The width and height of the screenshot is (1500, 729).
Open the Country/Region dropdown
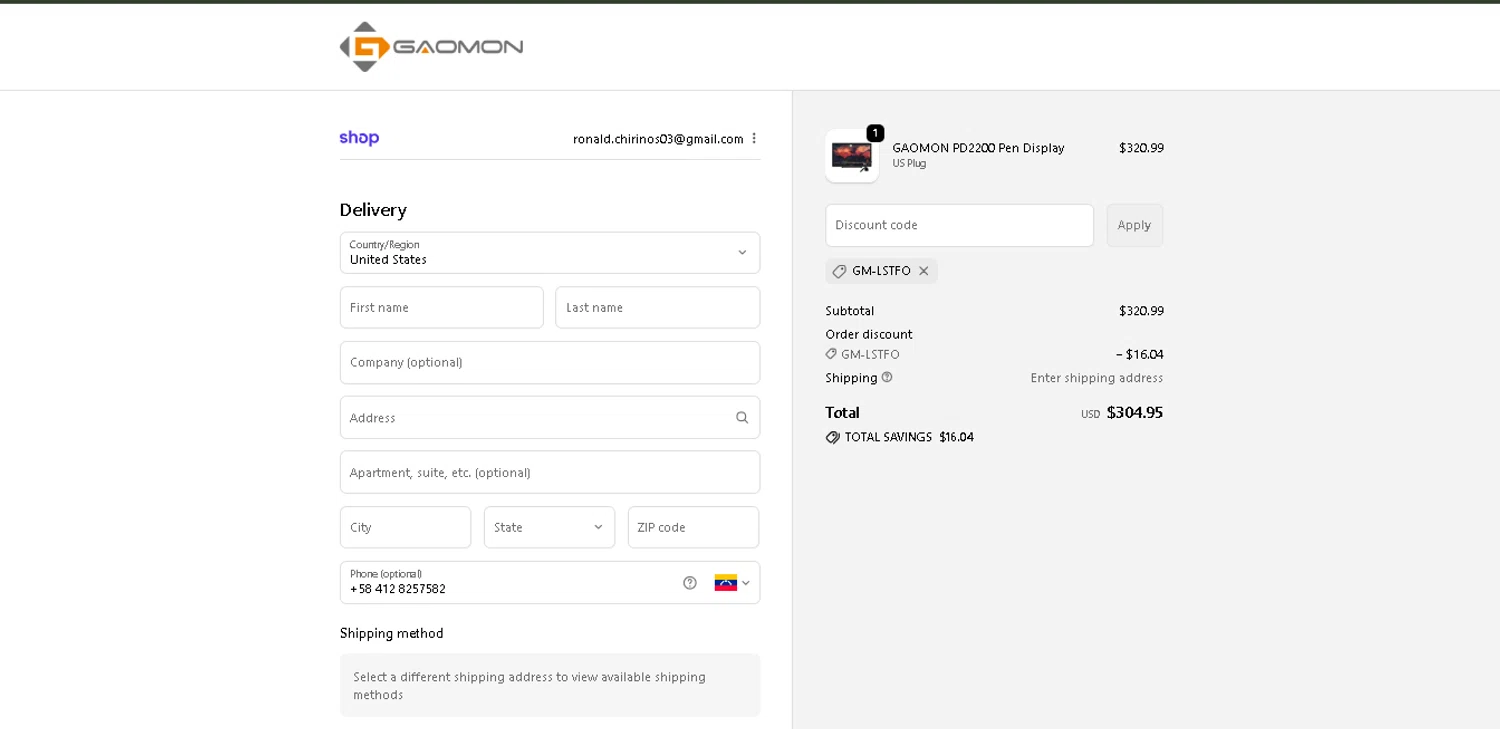tap(550, 253)
